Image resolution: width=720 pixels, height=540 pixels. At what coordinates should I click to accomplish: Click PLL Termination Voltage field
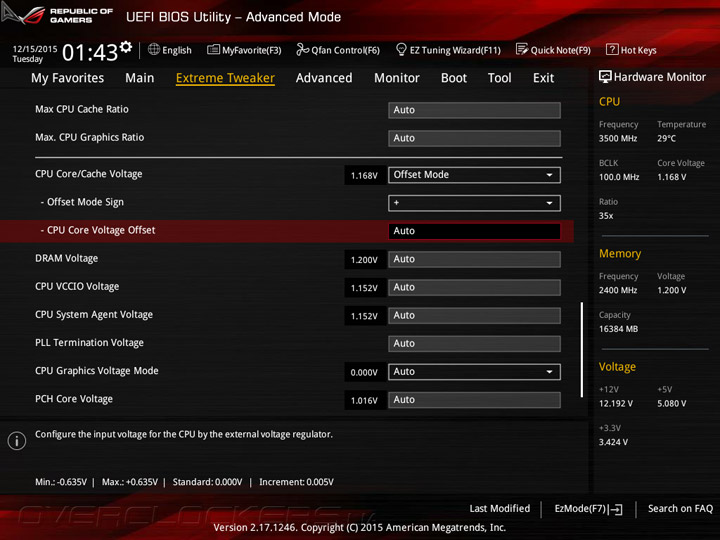(474, 343)
